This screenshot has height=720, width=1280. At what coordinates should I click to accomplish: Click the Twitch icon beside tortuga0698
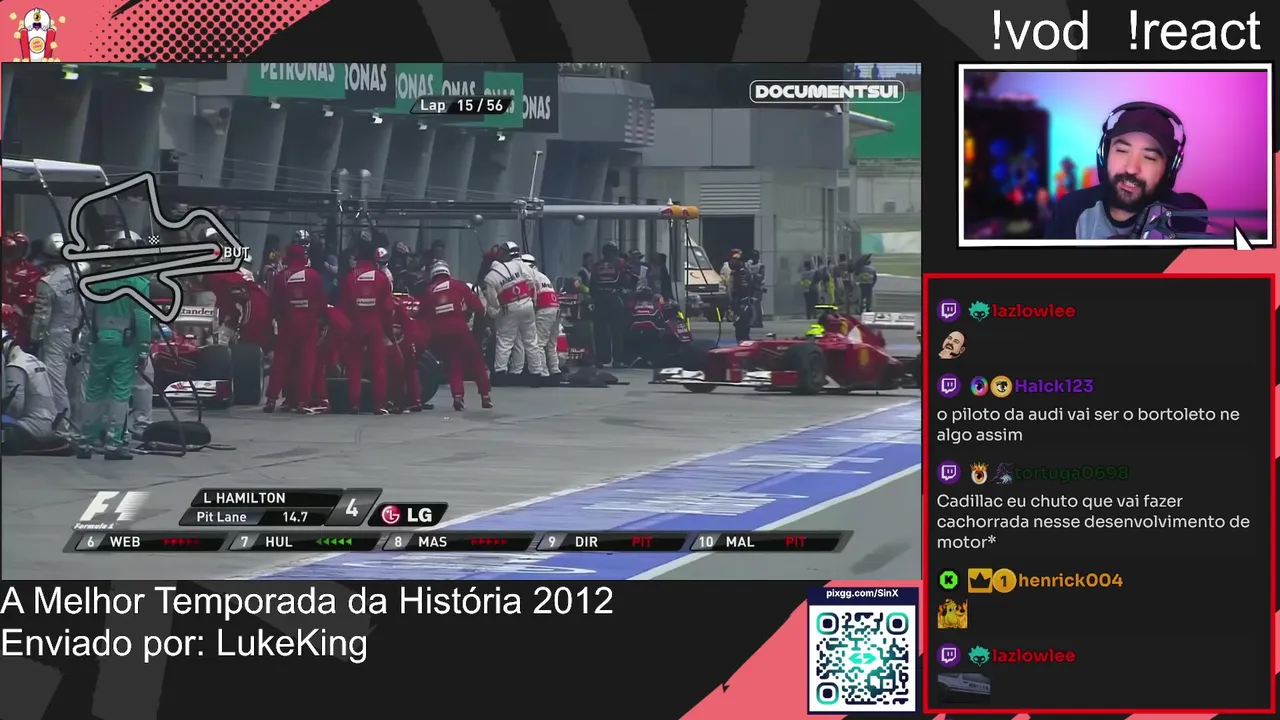[949, 473]
